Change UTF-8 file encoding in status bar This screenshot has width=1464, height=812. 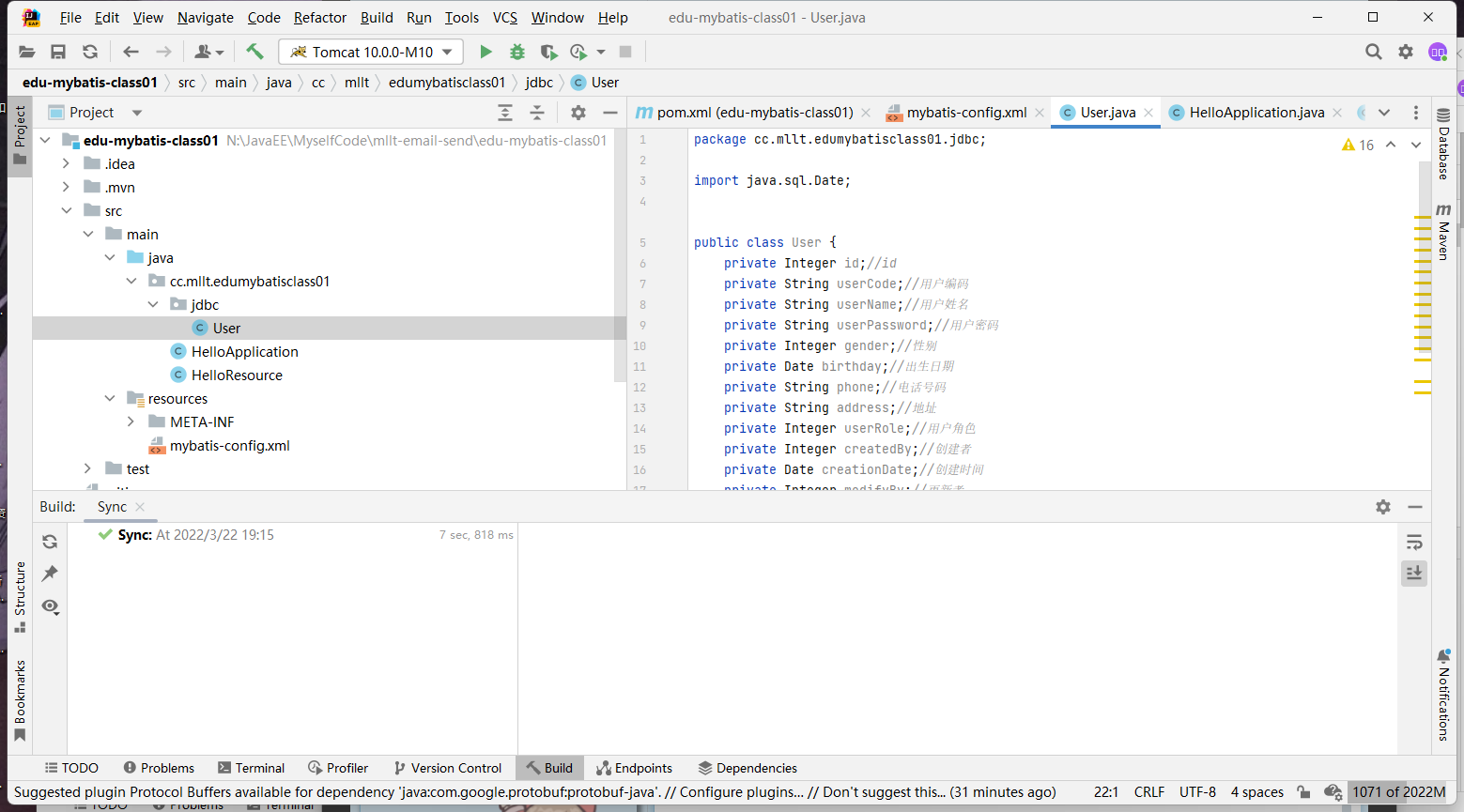click(x=1197, y=792)
